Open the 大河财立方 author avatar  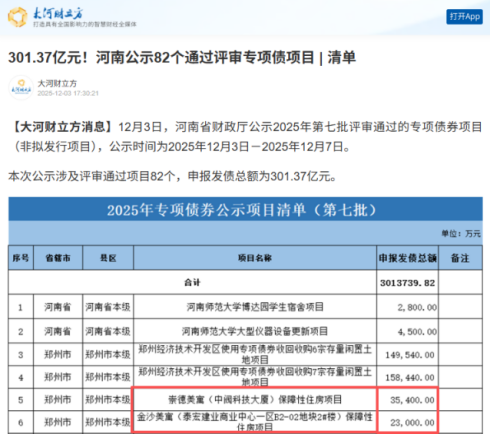[x=21, y=88]
